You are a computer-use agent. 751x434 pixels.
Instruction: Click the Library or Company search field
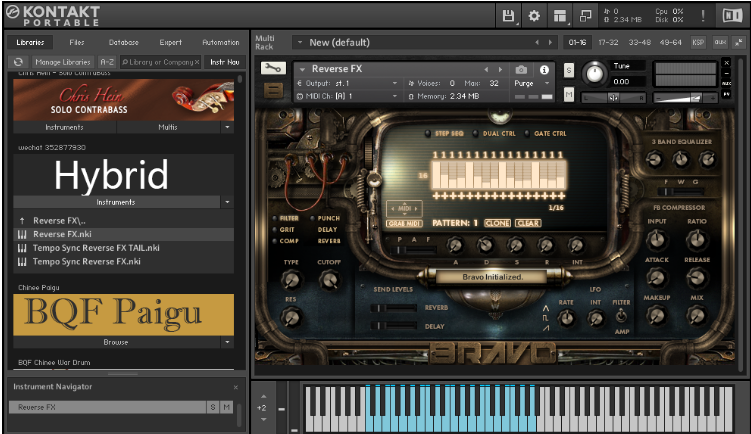point(160,62)
